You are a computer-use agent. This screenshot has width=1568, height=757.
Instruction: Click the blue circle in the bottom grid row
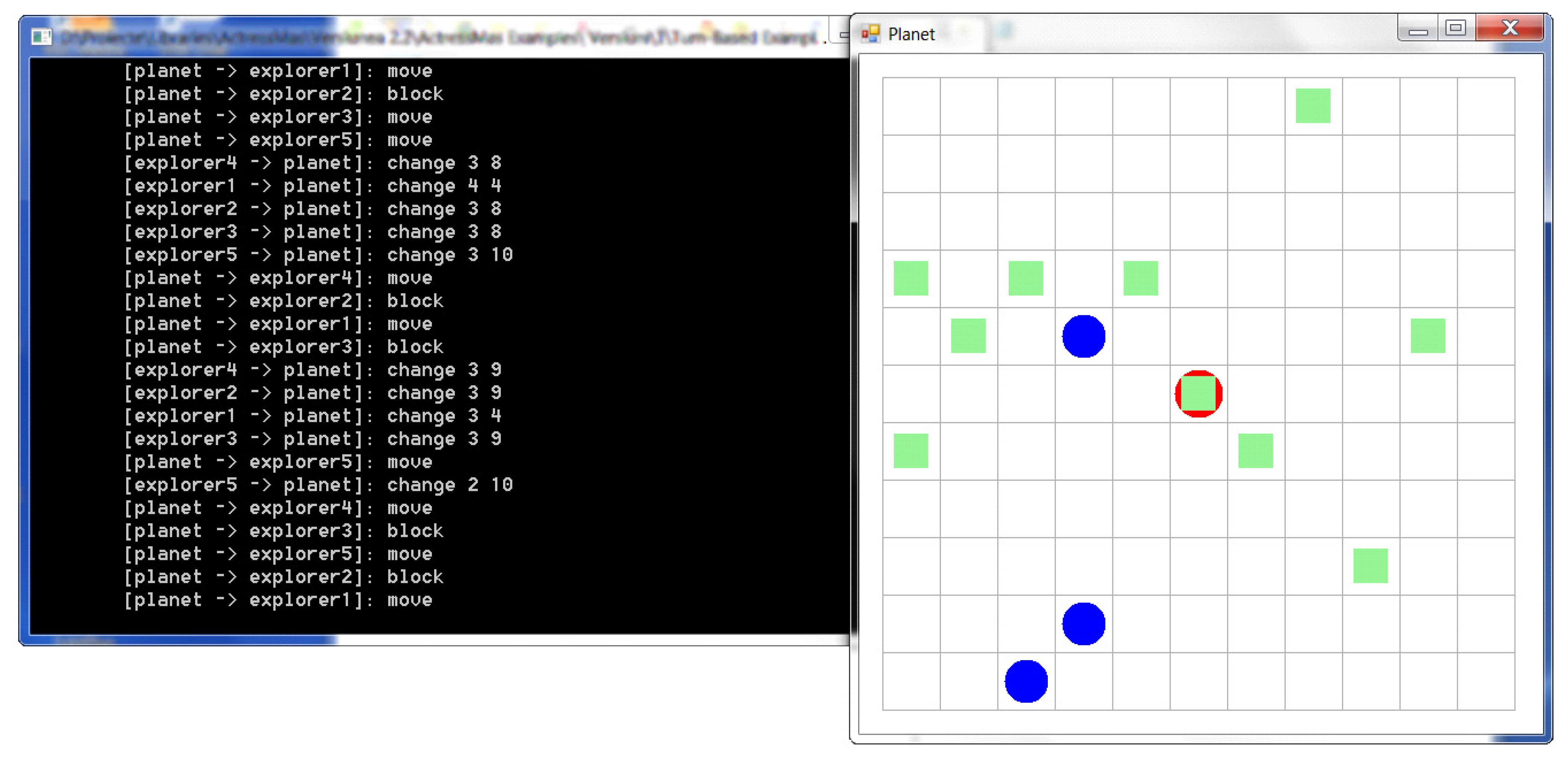click(x=1026, y=681)
